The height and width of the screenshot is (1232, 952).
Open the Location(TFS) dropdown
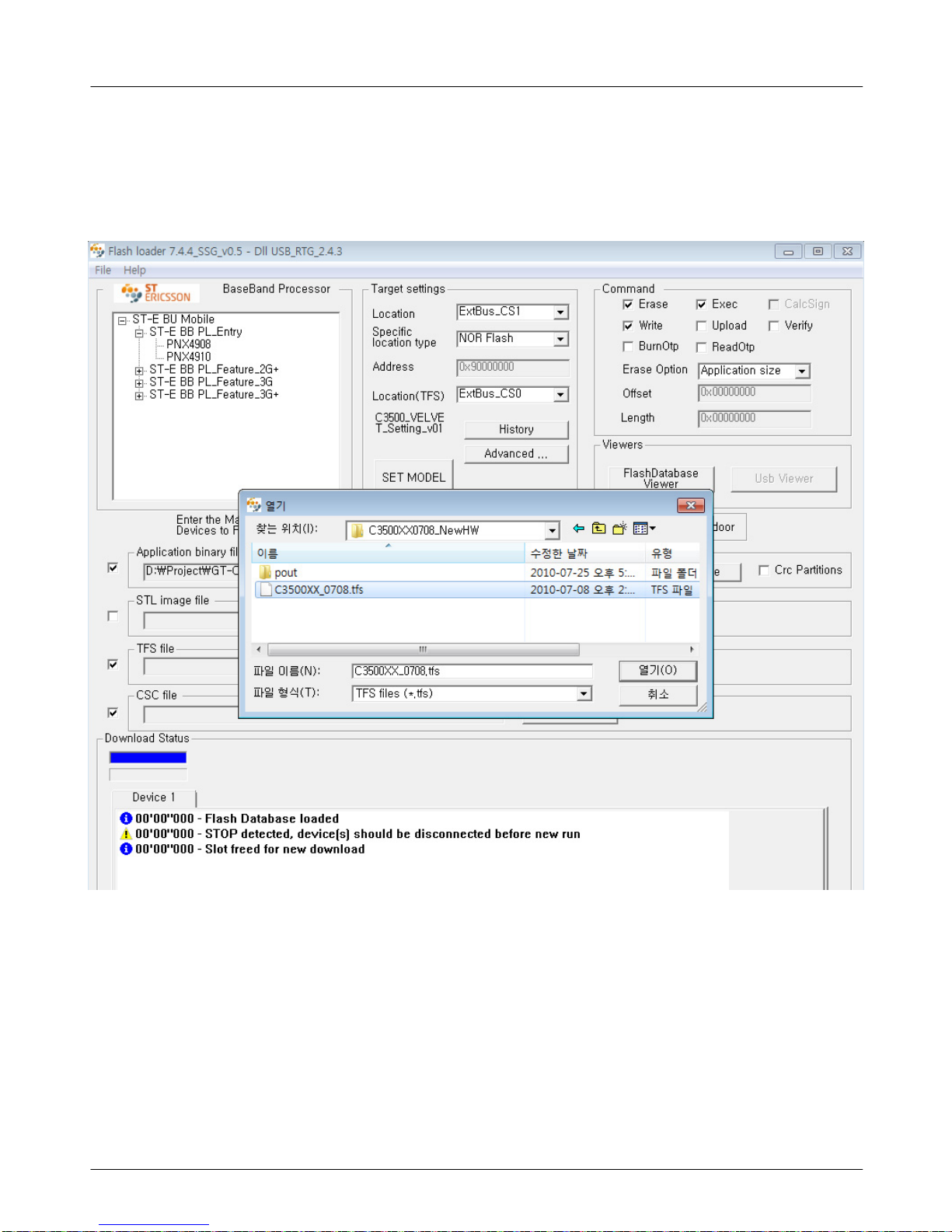point(560,395)
